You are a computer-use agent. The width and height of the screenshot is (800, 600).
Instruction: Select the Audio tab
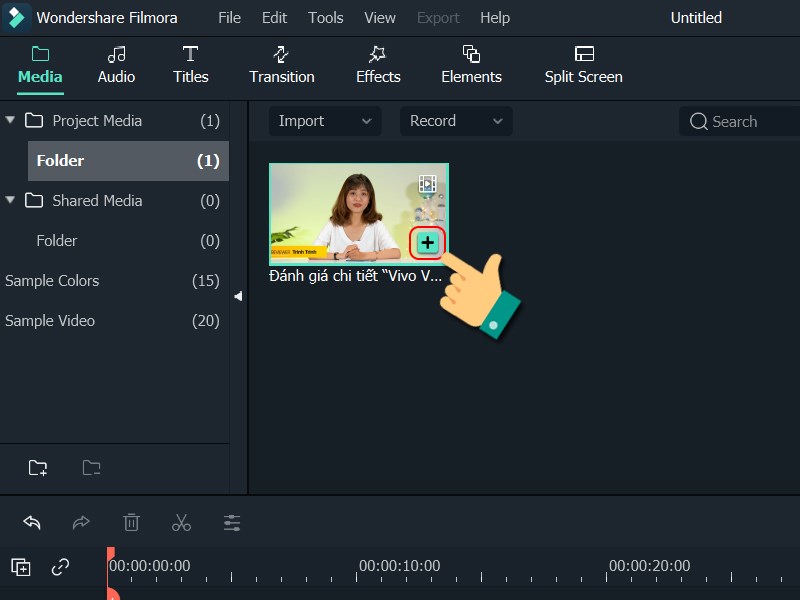click(x=116, y=66)
